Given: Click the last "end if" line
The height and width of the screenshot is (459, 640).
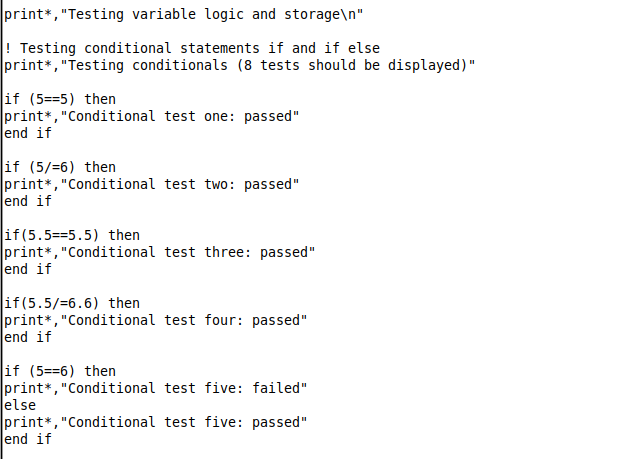Looking at the screenshot, I should point(28,439).
